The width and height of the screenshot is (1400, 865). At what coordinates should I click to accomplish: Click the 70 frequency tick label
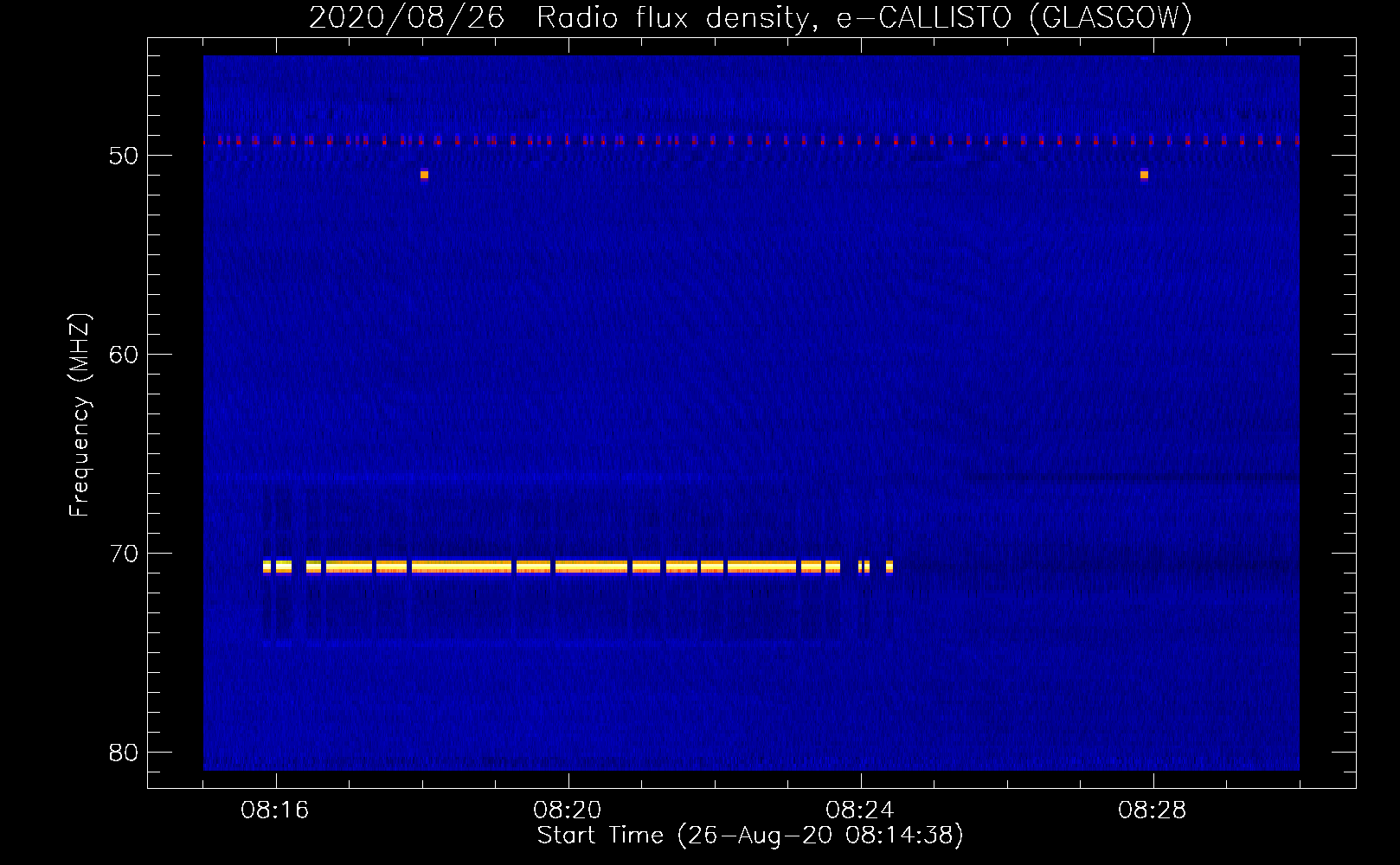click(124, 554)
